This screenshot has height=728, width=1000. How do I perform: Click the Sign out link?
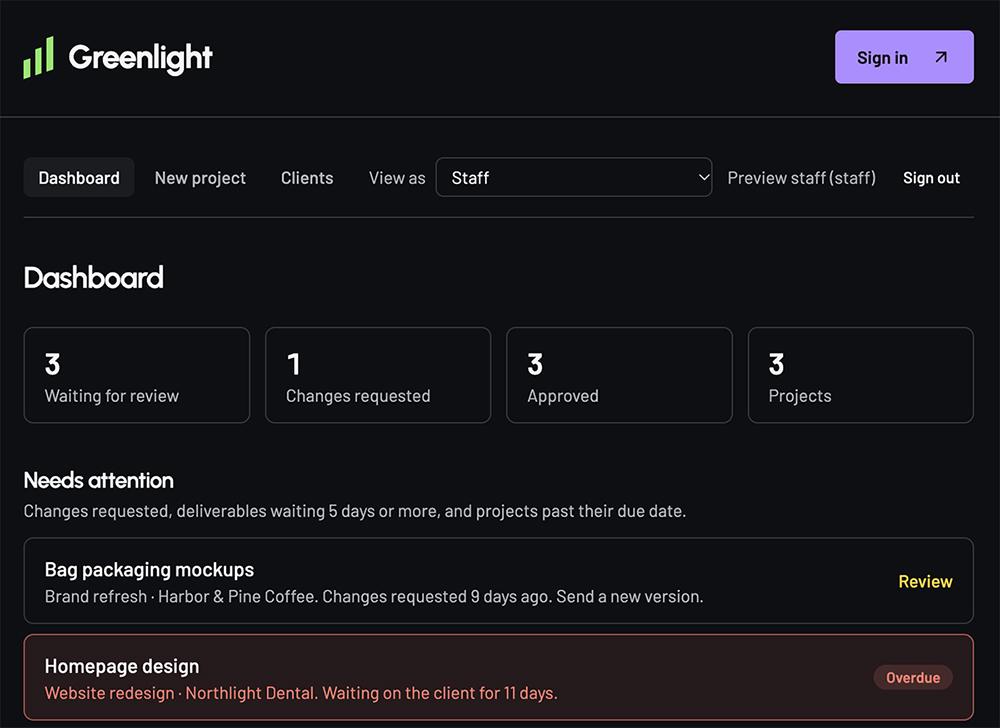(931, 178)
